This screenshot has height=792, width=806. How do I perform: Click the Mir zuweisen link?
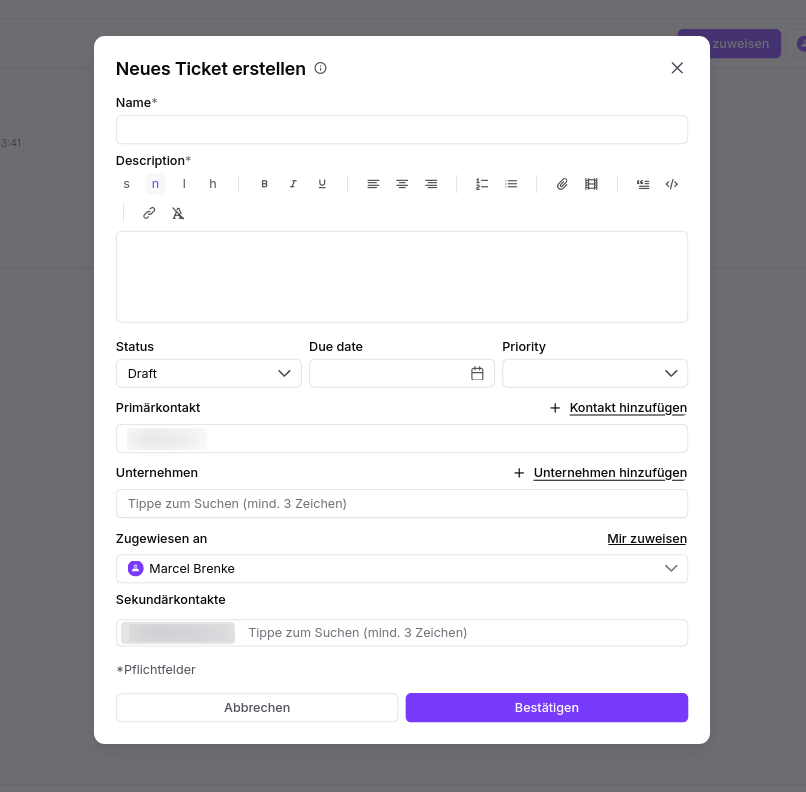click(x=647, y=539)
